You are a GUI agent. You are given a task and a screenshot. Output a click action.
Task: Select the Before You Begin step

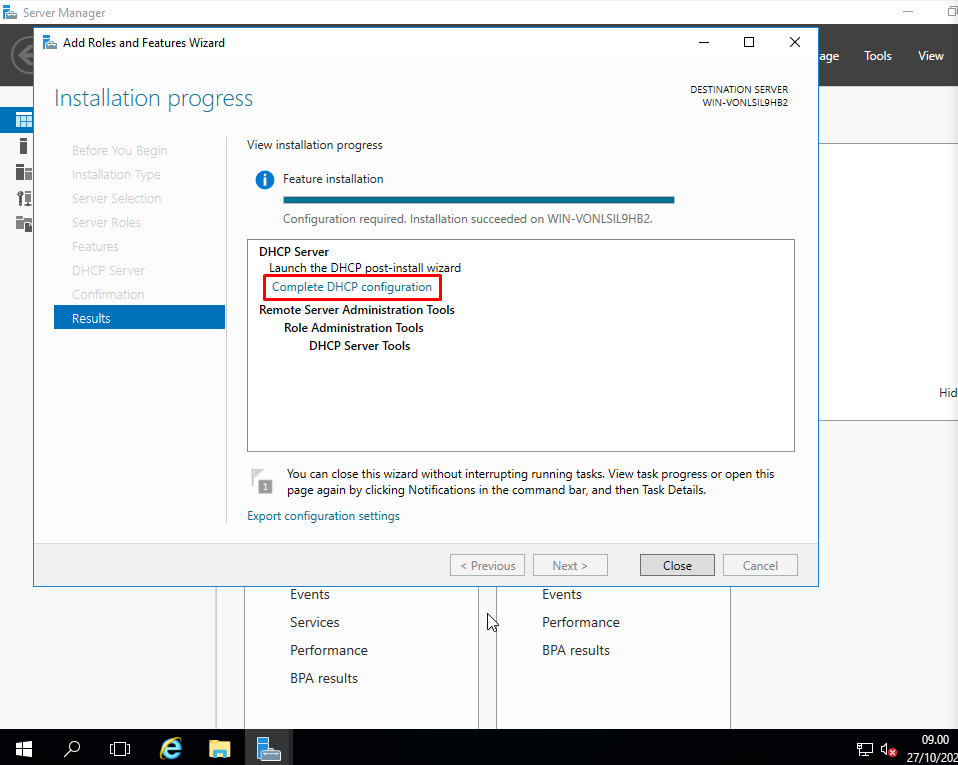pos(119,150)
